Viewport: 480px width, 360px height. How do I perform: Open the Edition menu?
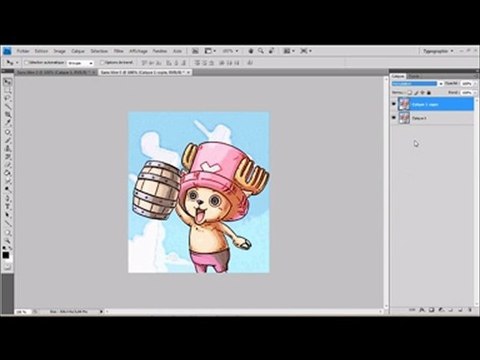point(41,51)
